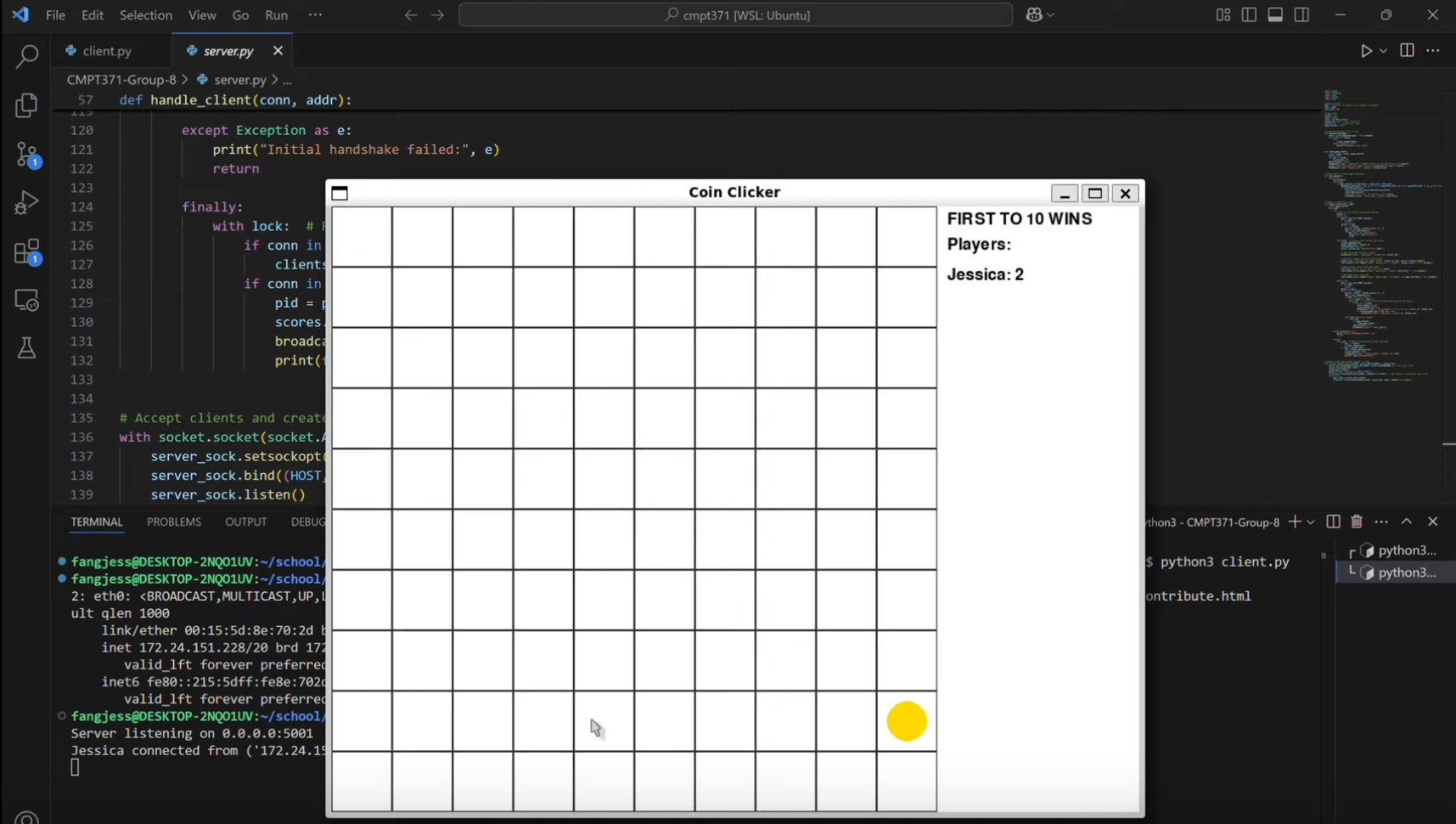Viewport: 1456px width, 824px height.
Task: Go forward with the navigation arrow
Action: click(437, 14)
